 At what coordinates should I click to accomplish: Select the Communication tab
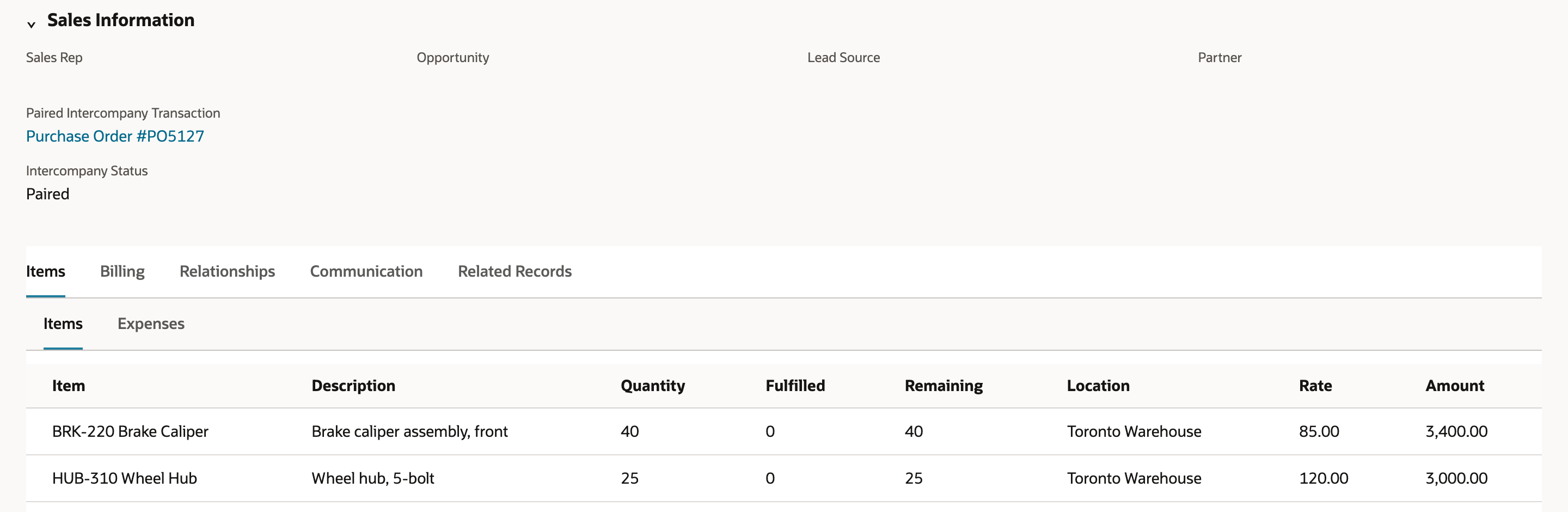(x=366, y=271)
